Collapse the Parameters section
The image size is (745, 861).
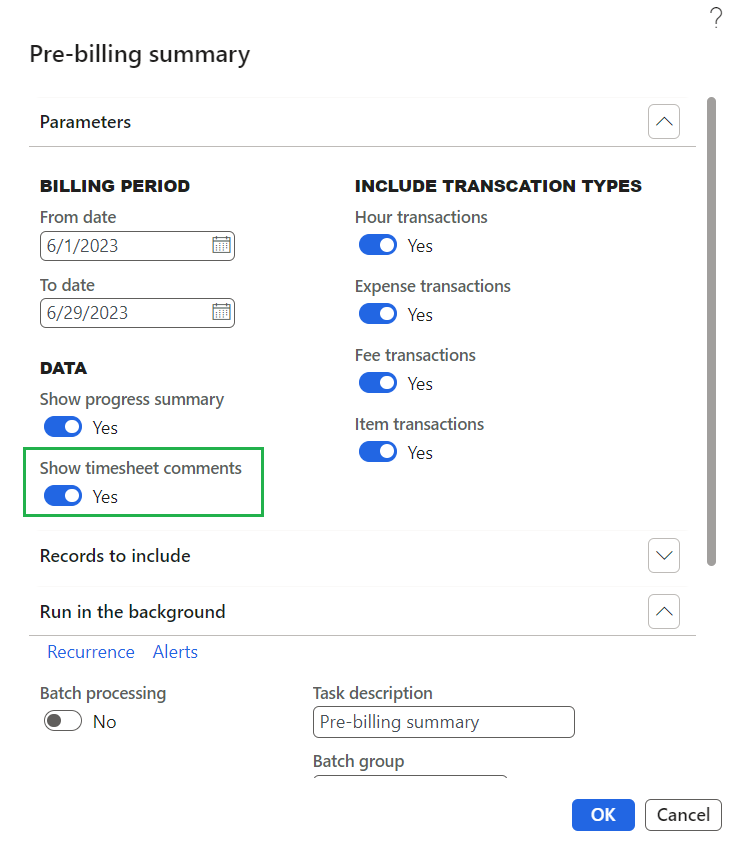[664, 122]
